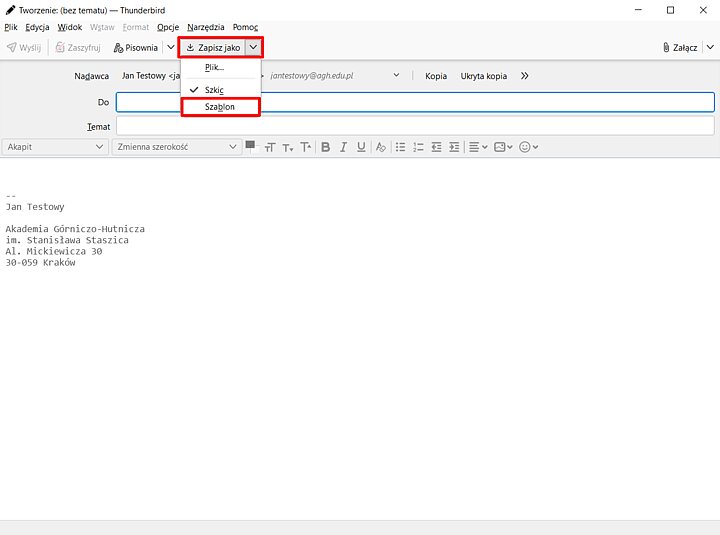Expand the Pisownia dropdown arrow
This screenshot has width=720, height=535.
[171, 47]
